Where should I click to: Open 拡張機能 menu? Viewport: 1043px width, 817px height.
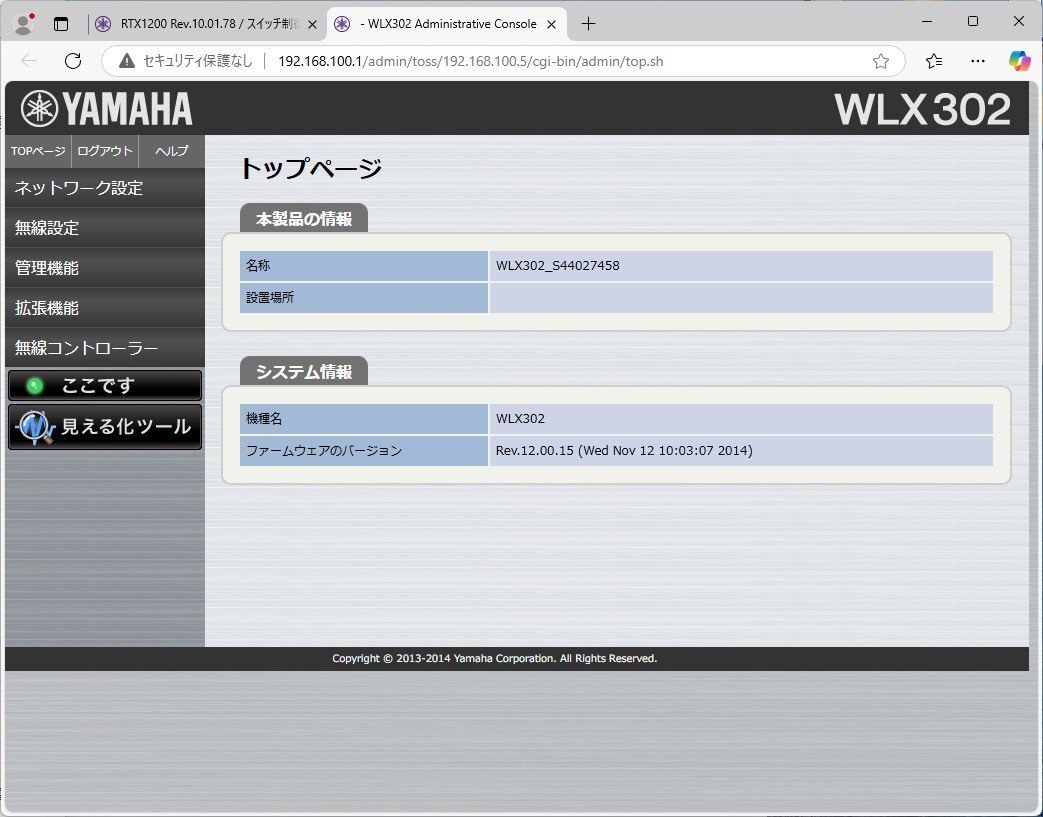tap(105, 307)
